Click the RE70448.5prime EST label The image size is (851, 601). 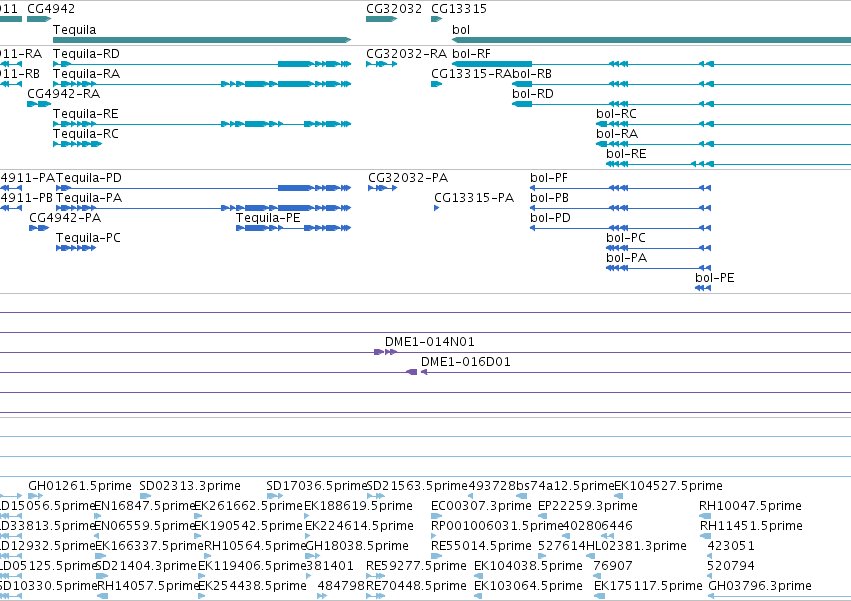[416, 586]
